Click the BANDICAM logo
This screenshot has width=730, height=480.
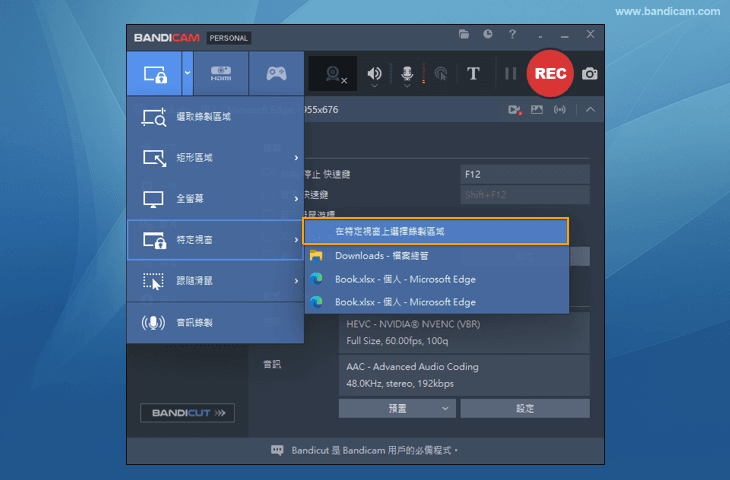[167, 38]
